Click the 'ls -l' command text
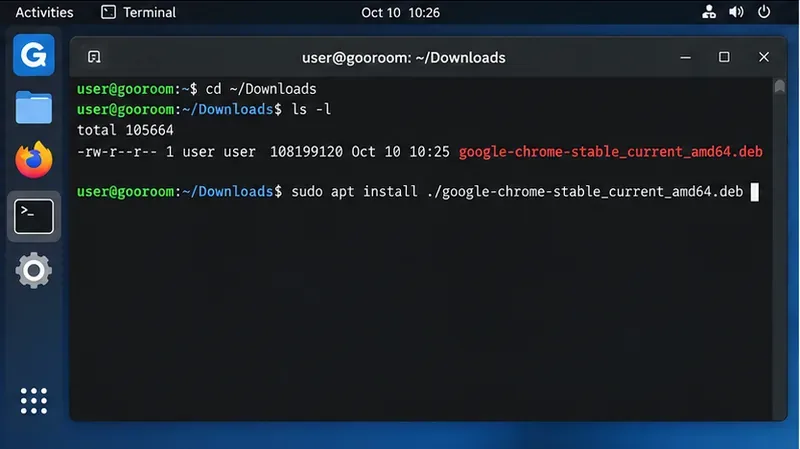800x449 pixels. 311,109
